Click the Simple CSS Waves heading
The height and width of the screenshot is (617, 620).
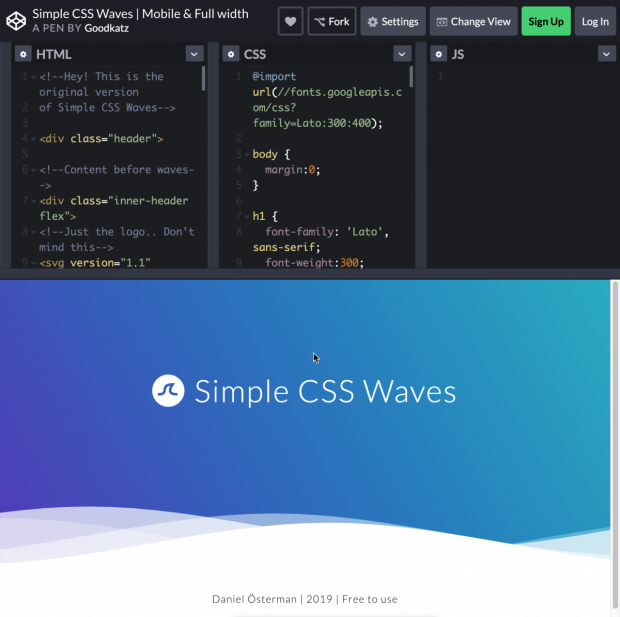(x=325, y=392)
